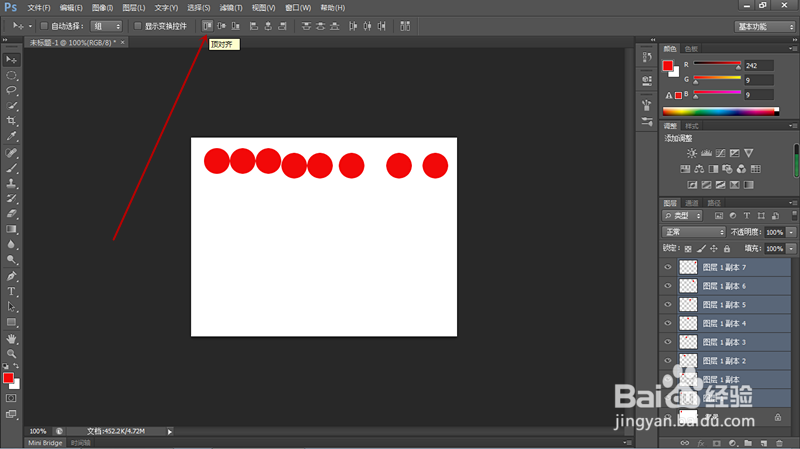Enable the 自动选择 checkbox
Image resolution: width=800 pixels, height=449 pixels.
pyautogui.click(x=44, y=26)
